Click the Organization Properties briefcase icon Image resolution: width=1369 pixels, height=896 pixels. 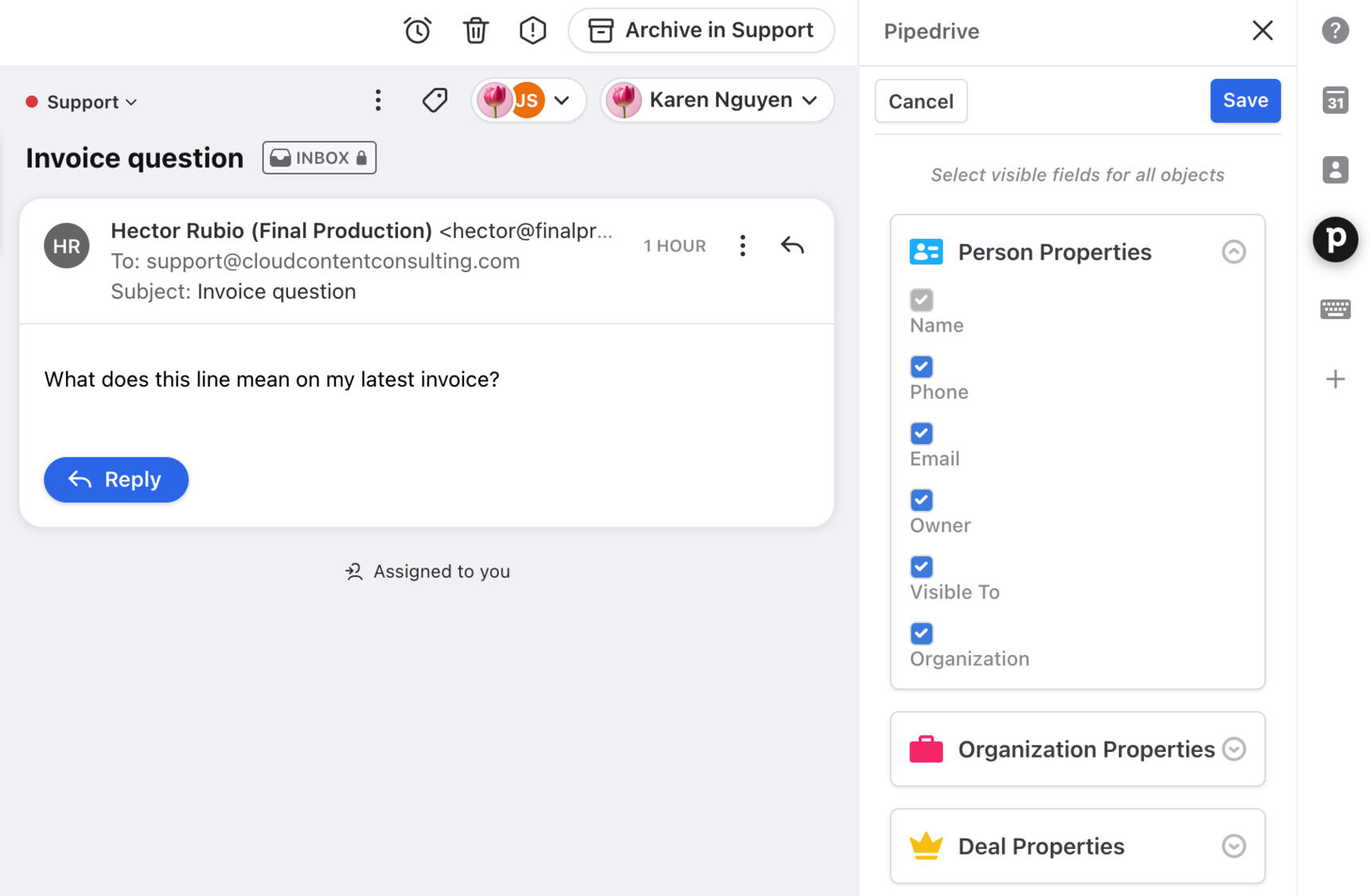[x=926, y=749]
